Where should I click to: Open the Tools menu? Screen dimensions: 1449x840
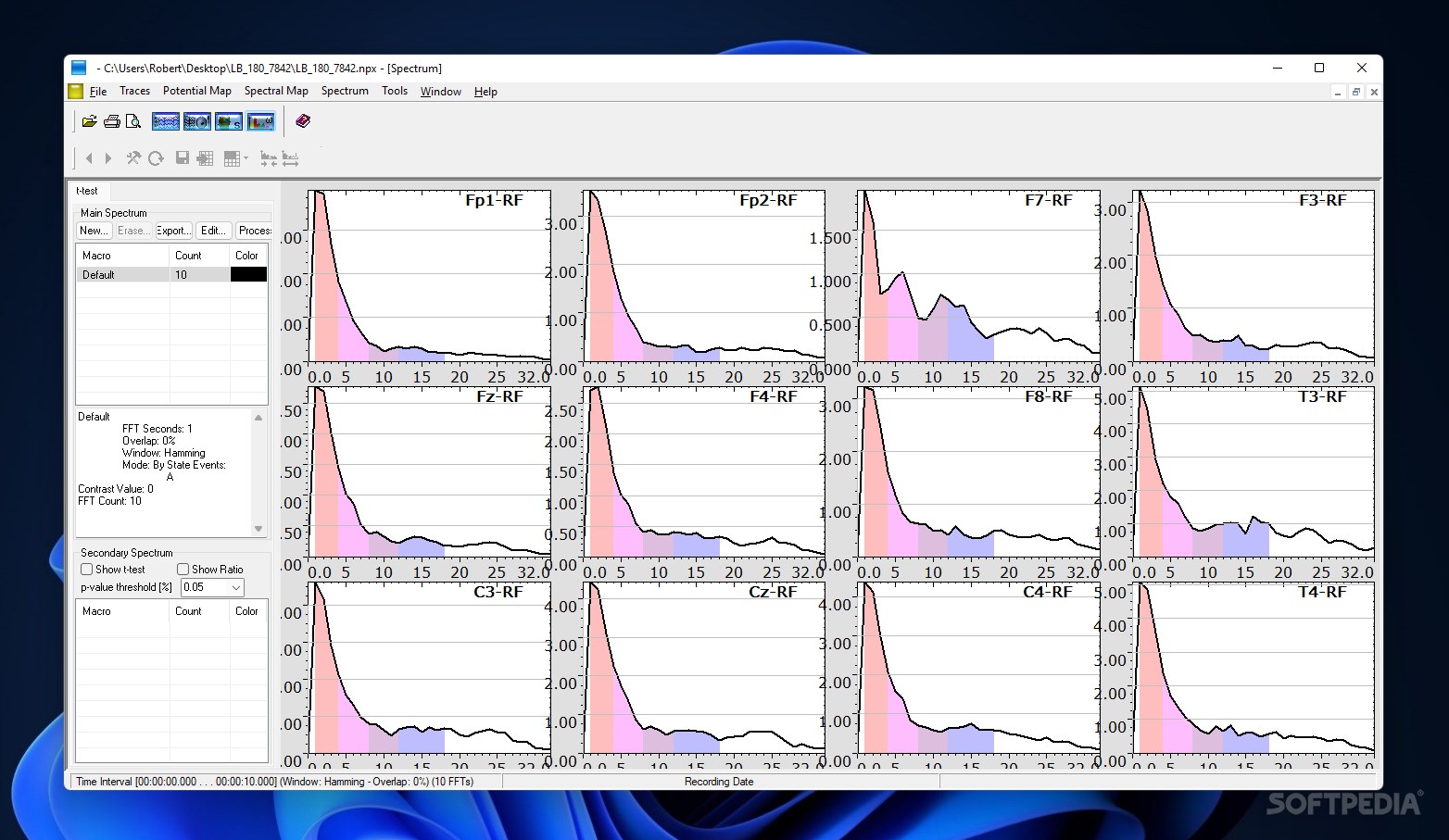(x=395, y=91)
